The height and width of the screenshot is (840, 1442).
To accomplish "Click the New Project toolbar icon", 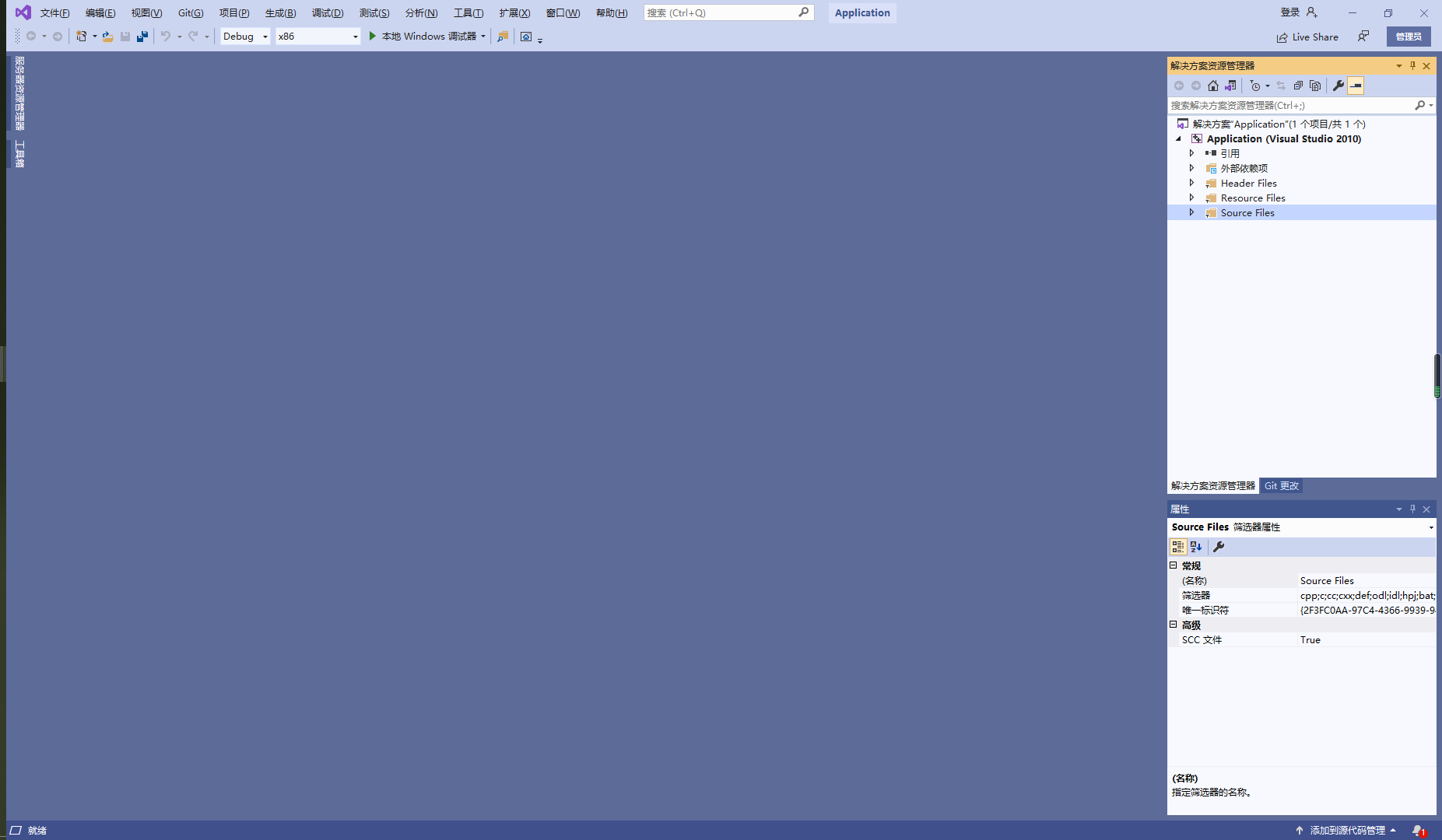I will (81, 37).
